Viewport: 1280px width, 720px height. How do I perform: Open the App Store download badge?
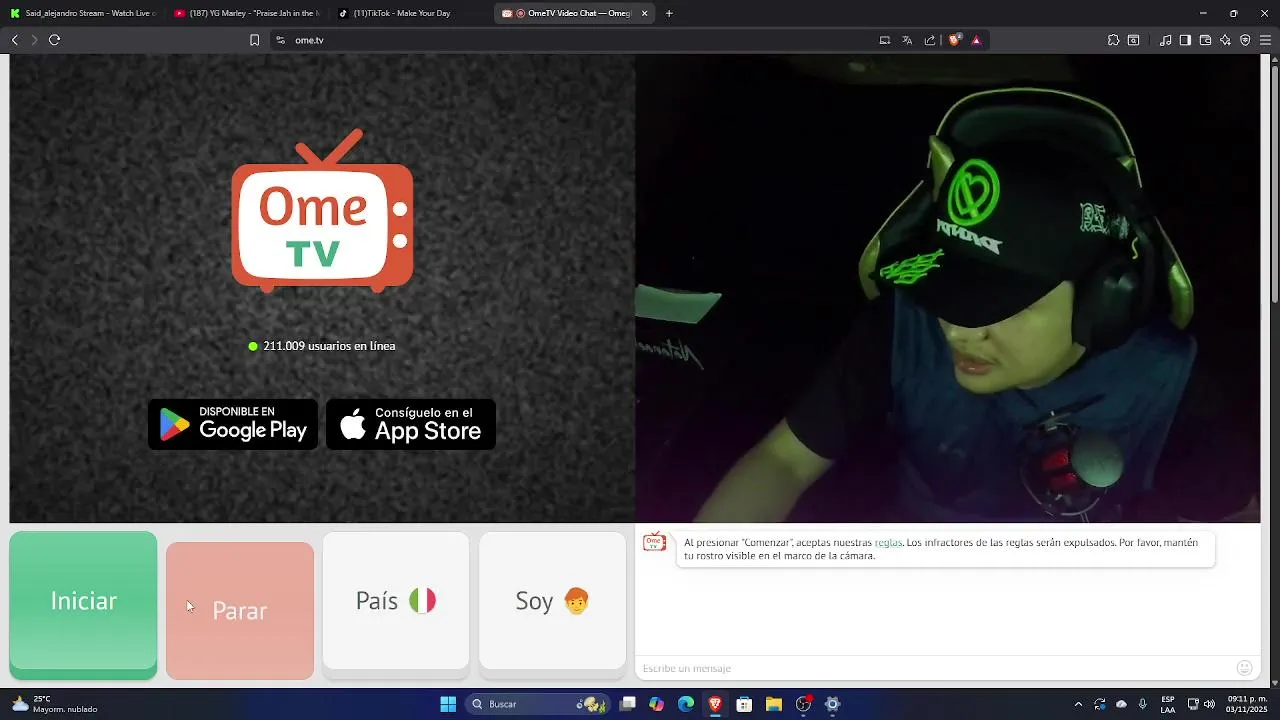(411, 424)
